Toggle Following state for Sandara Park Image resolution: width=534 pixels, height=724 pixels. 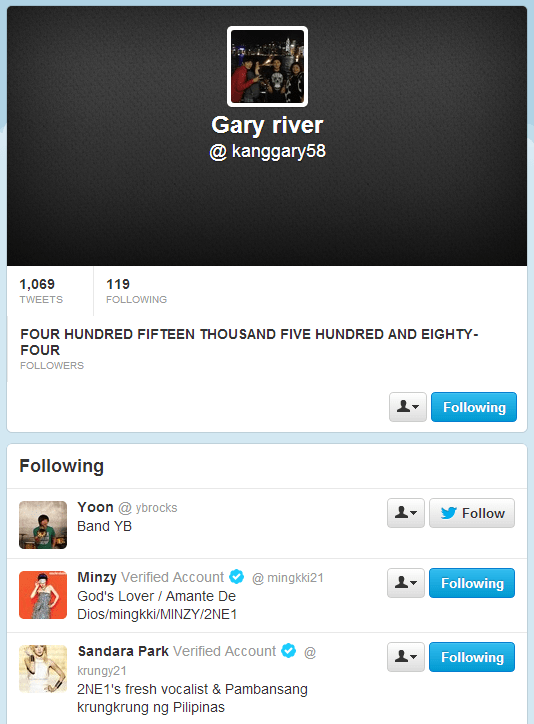tap(472, 657)
